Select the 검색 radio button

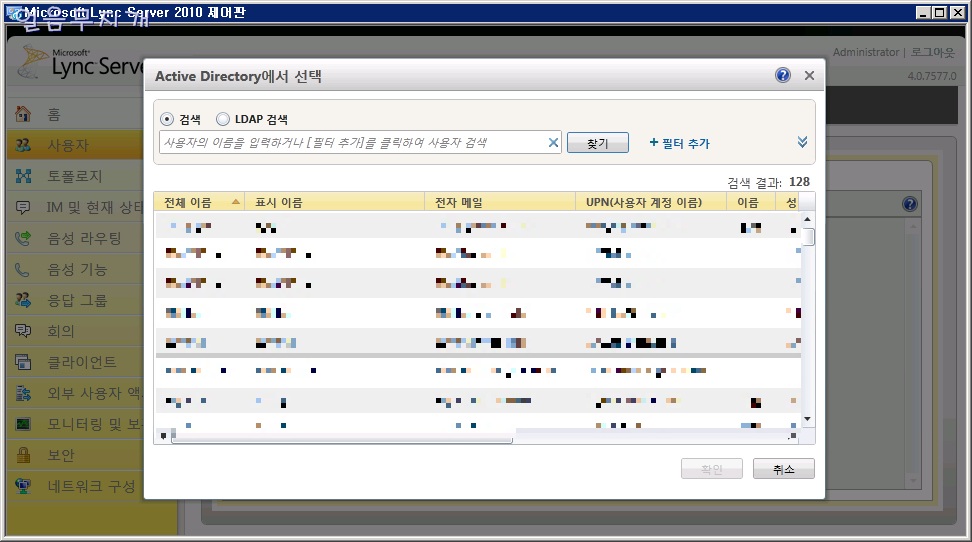(x=167, y=119)
